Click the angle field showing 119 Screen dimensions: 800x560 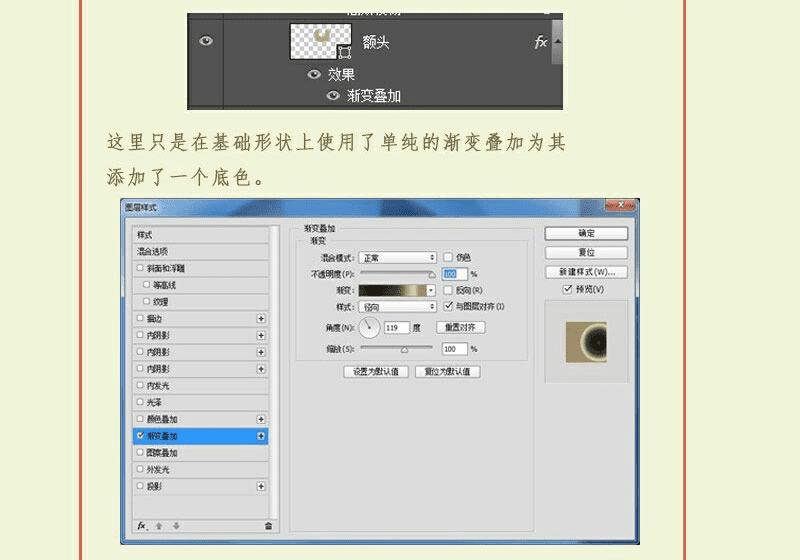click(x=397, y=327)
